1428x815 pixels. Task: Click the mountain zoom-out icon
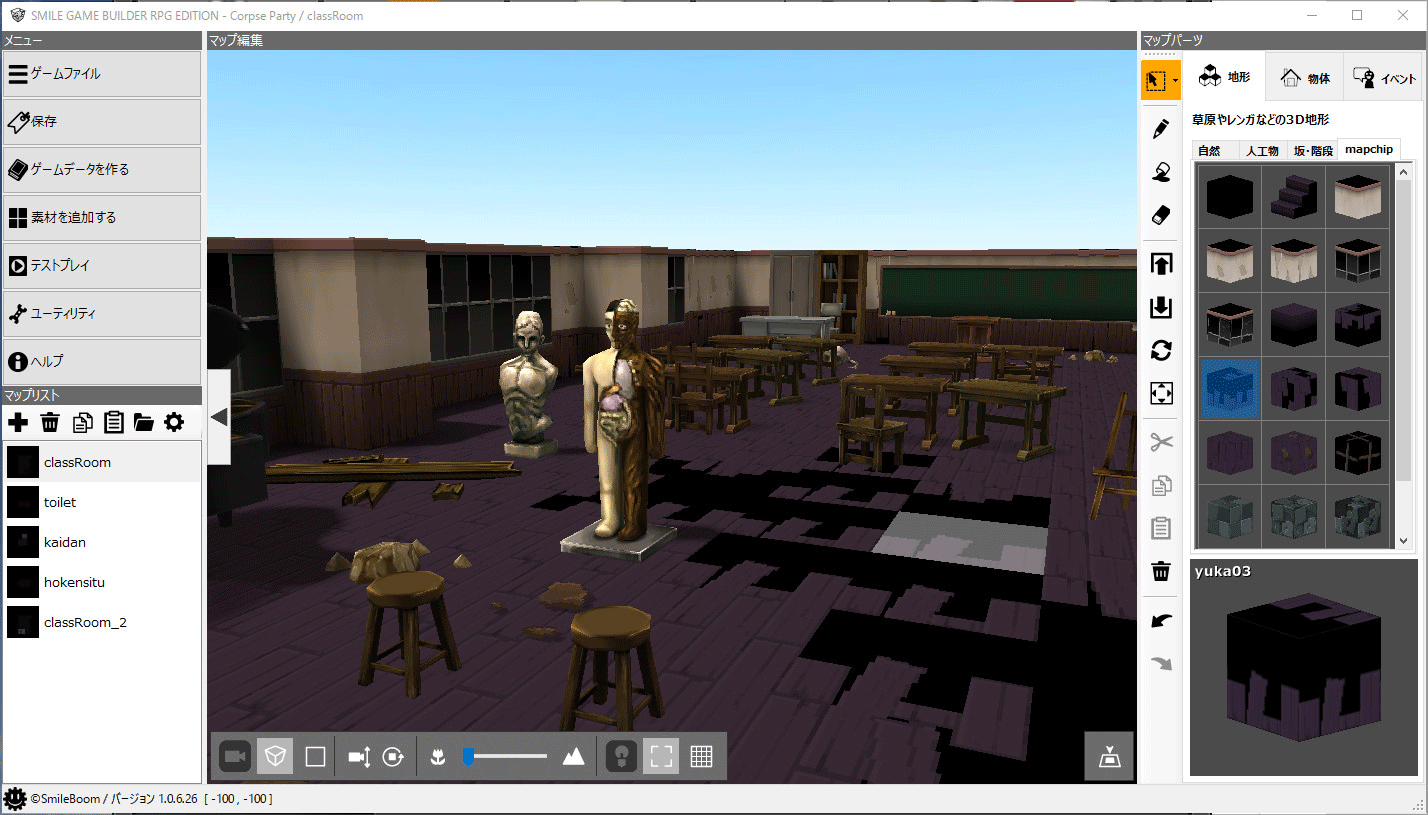tap(573, 757)
